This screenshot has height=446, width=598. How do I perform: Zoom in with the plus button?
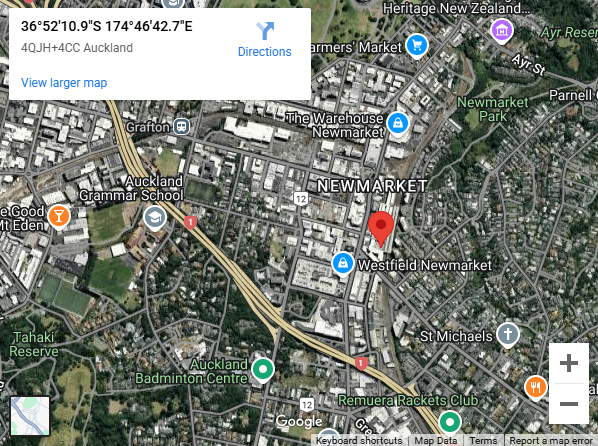[x=569, y=363]
